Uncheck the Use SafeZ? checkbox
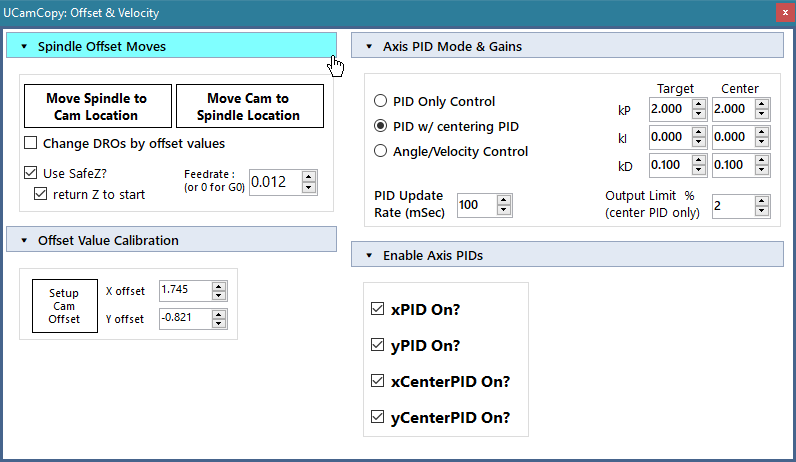Image resolution: width=796 pixels, height=462 pixels. pyautogui.click(x=31, y=173)
